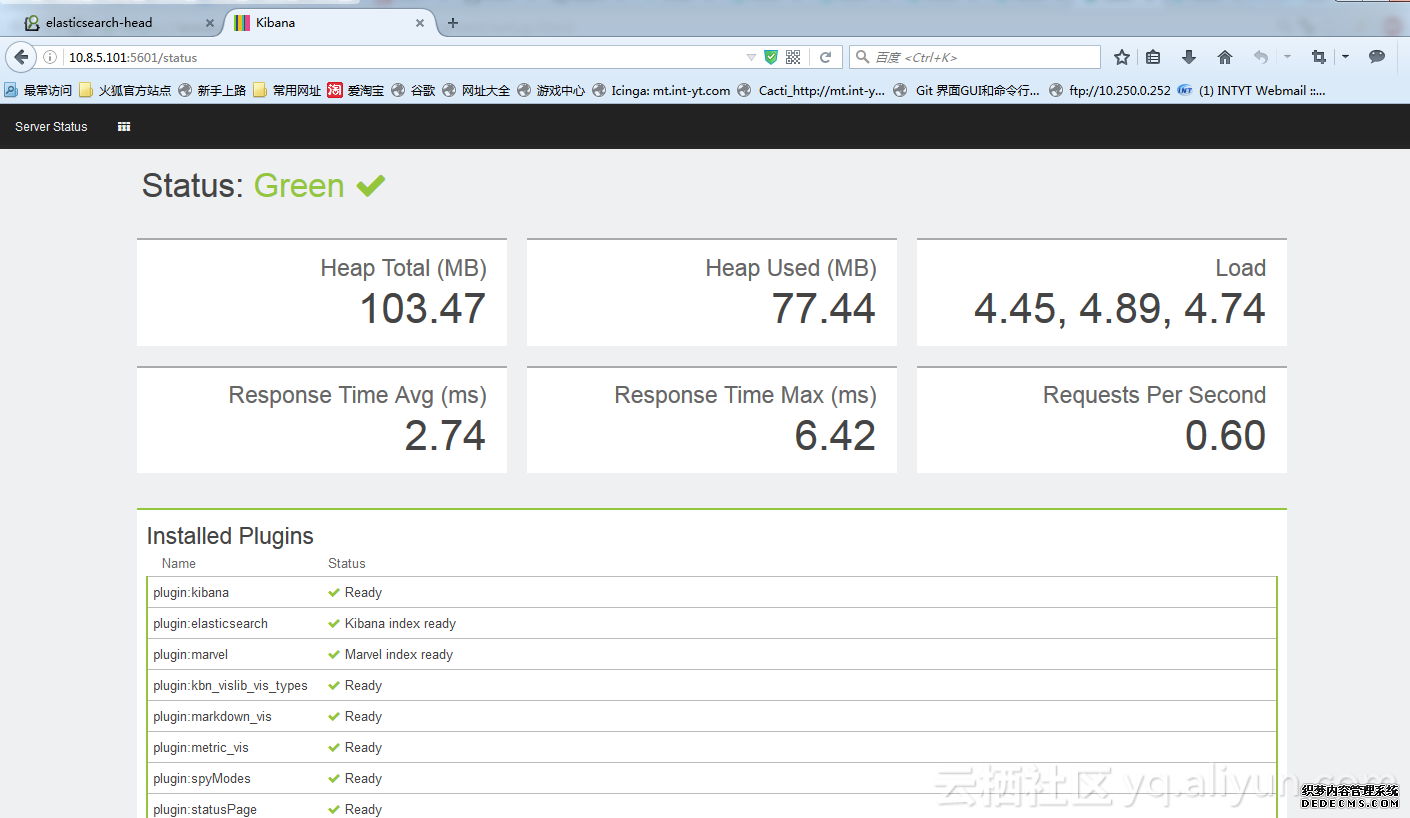Click the QR code icon in address bar
Viewport: 1410px width, 818px height.
coord(793,57)
